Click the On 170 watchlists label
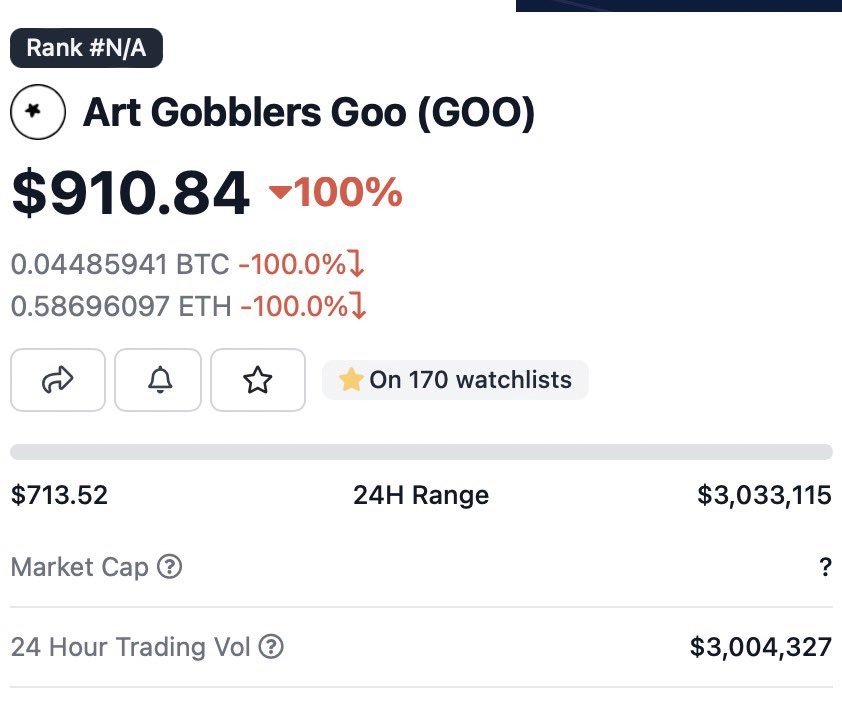The width and height of the screenshot is (842, 702). [x=470, y=380]
